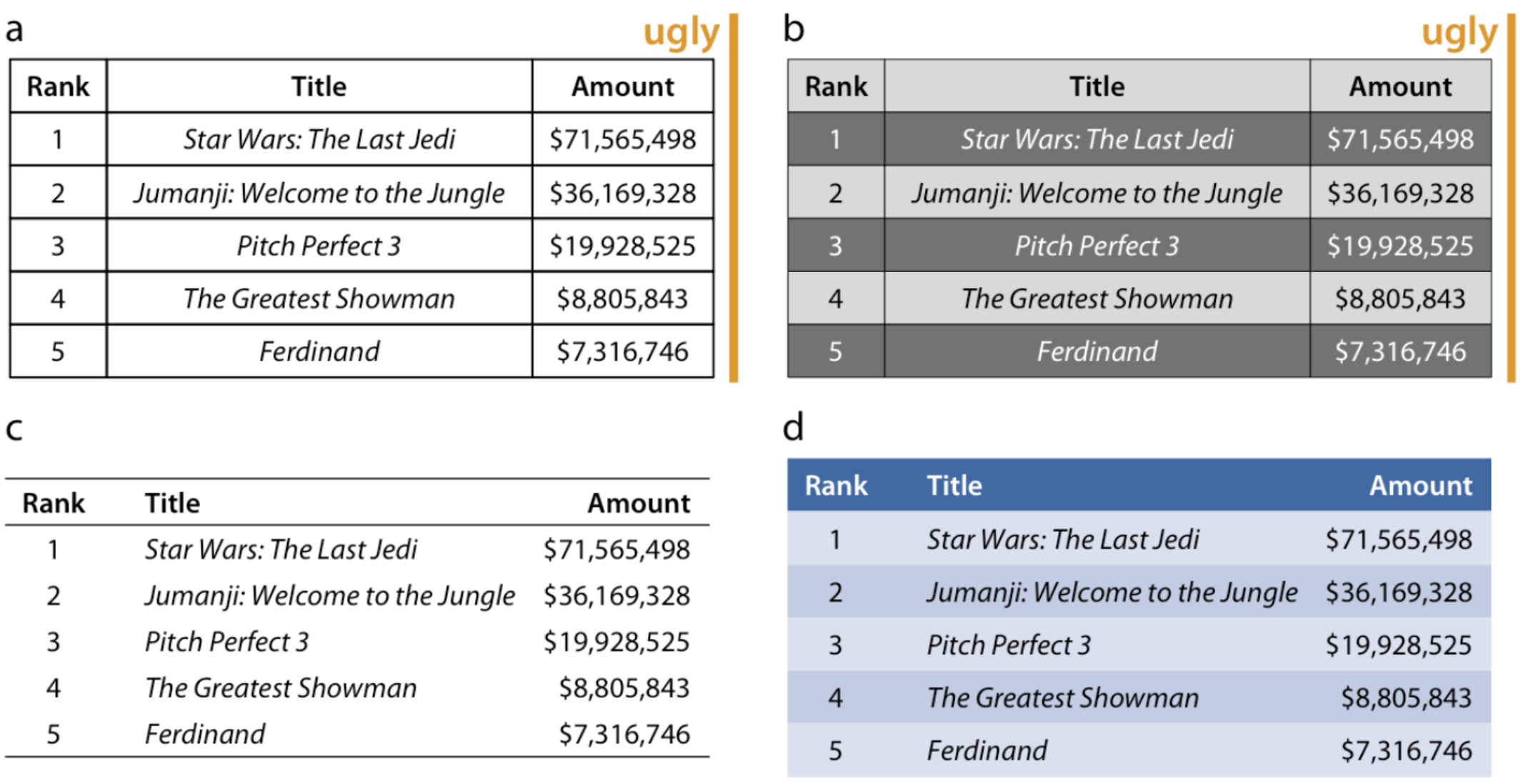Select the Rank header in blue table d
1523x784 pixels.
click(x=836, y=486)
